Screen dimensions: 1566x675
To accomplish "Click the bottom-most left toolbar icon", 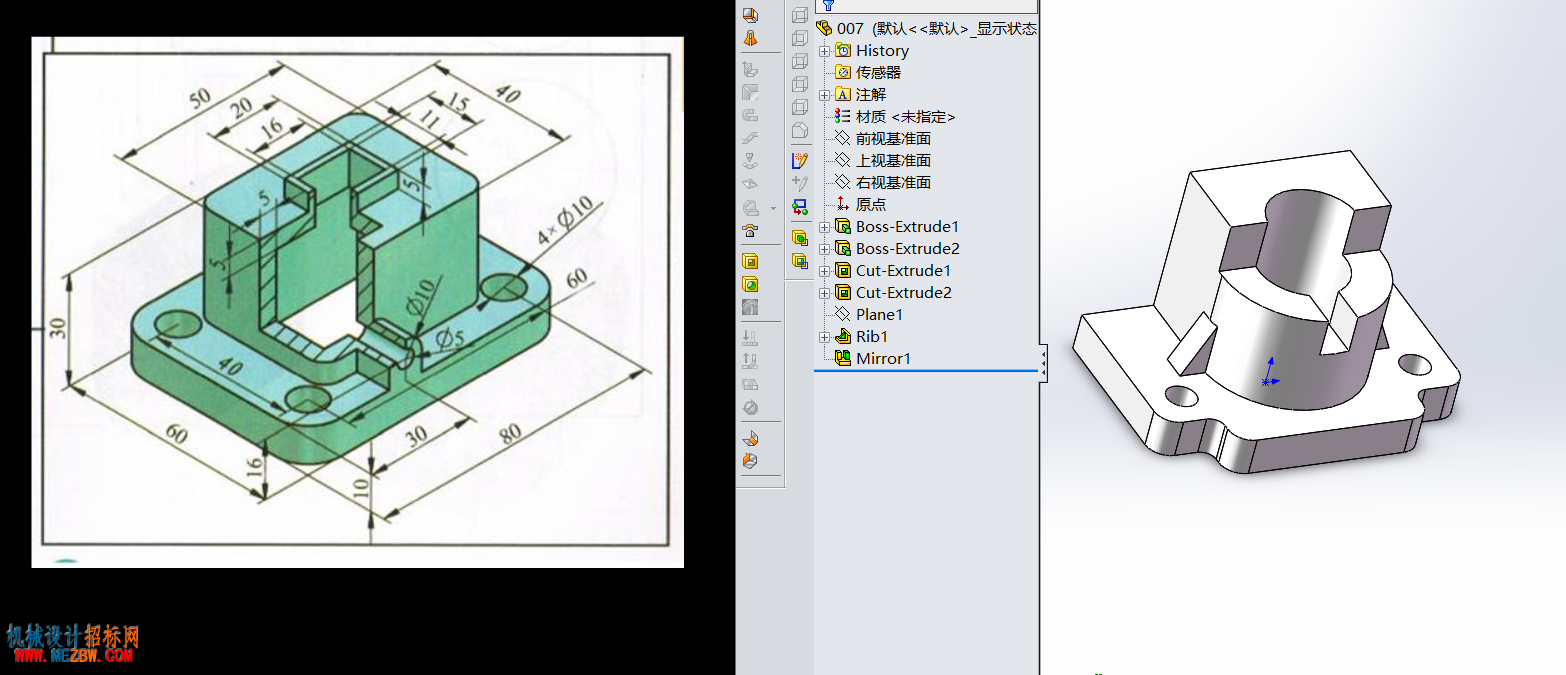I will [750, 461].
